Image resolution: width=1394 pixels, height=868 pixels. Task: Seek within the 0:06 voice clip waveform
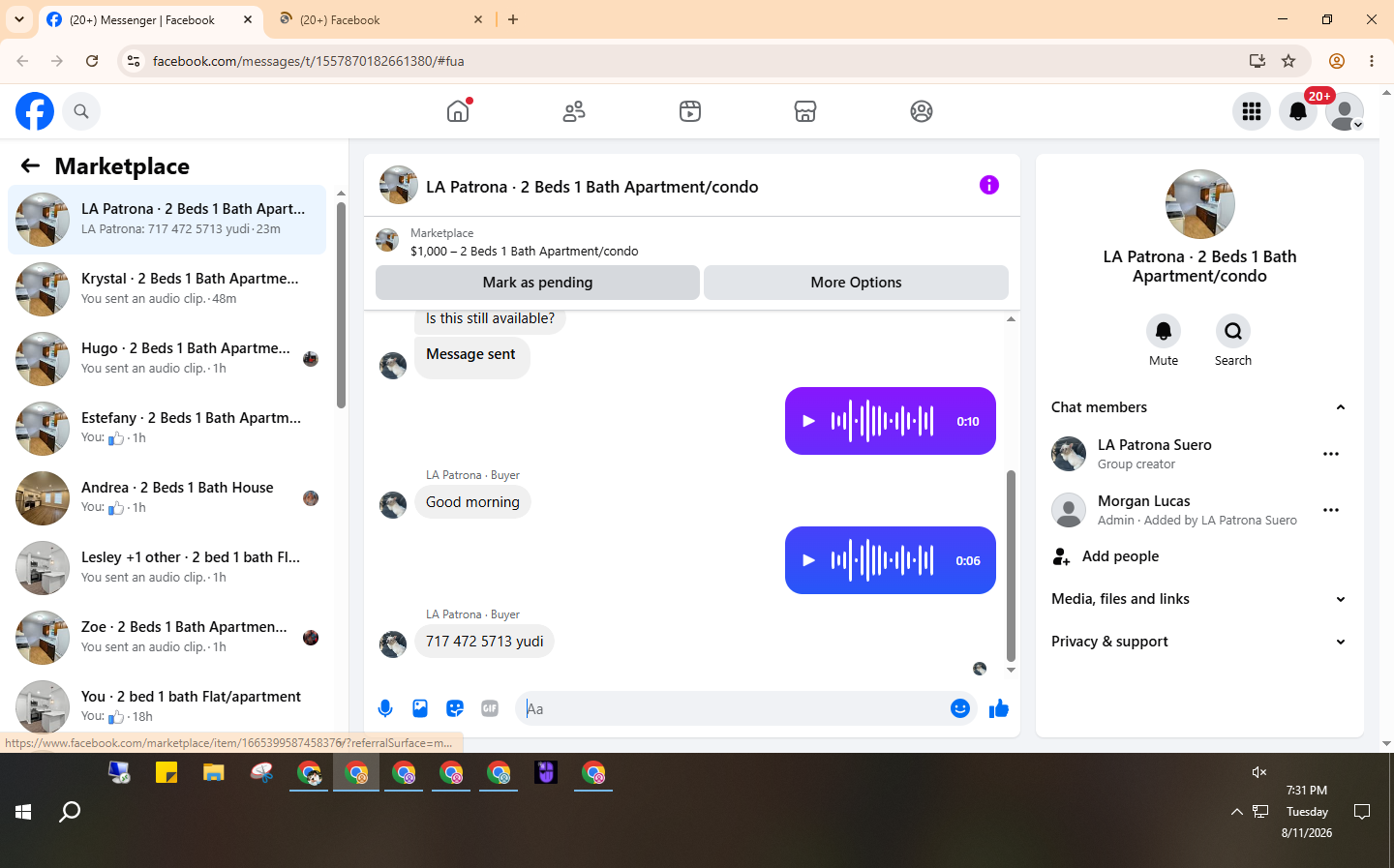point(882,560)
